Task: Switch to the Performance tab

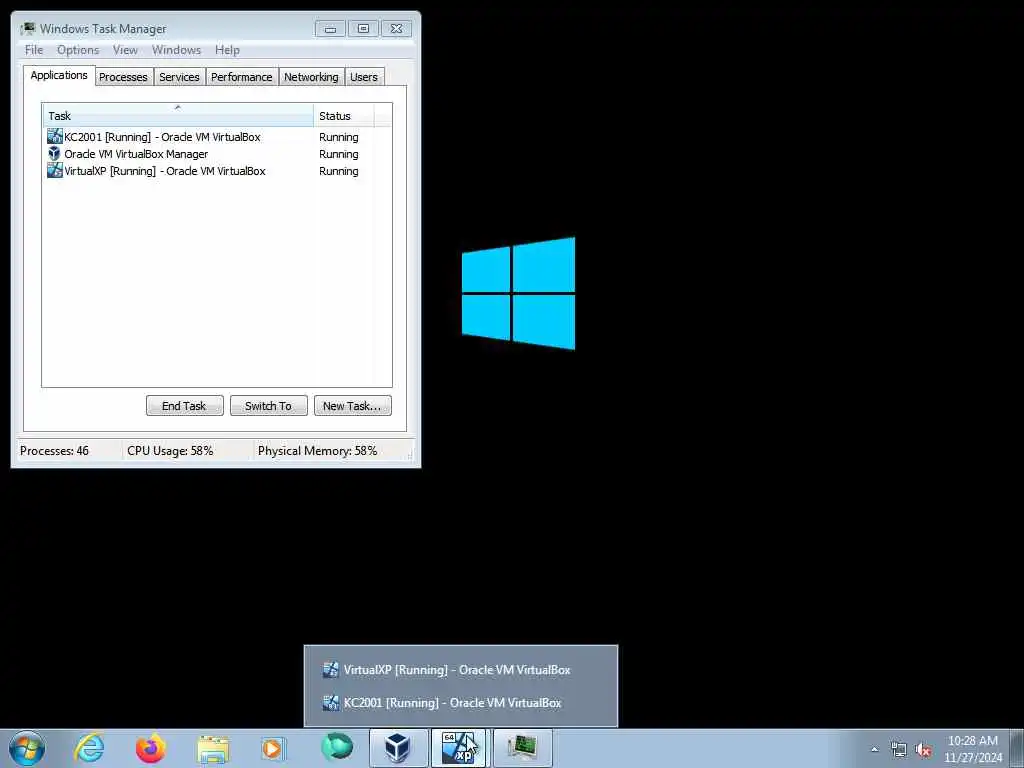Action: click(242, 77)
